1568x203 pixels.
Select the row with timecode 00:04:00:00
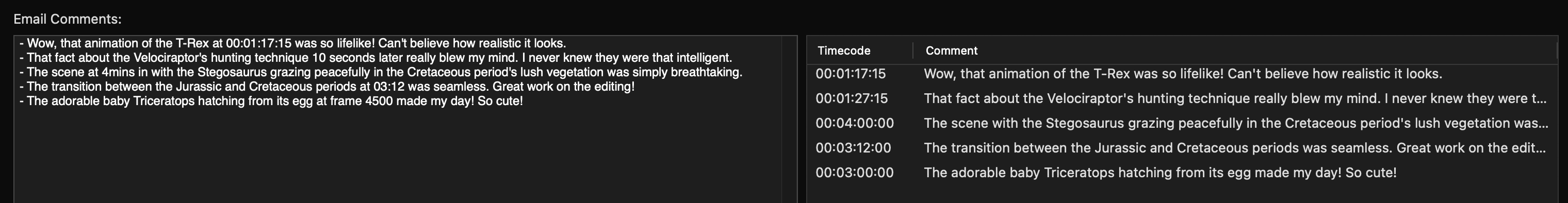coord(1182,123)
